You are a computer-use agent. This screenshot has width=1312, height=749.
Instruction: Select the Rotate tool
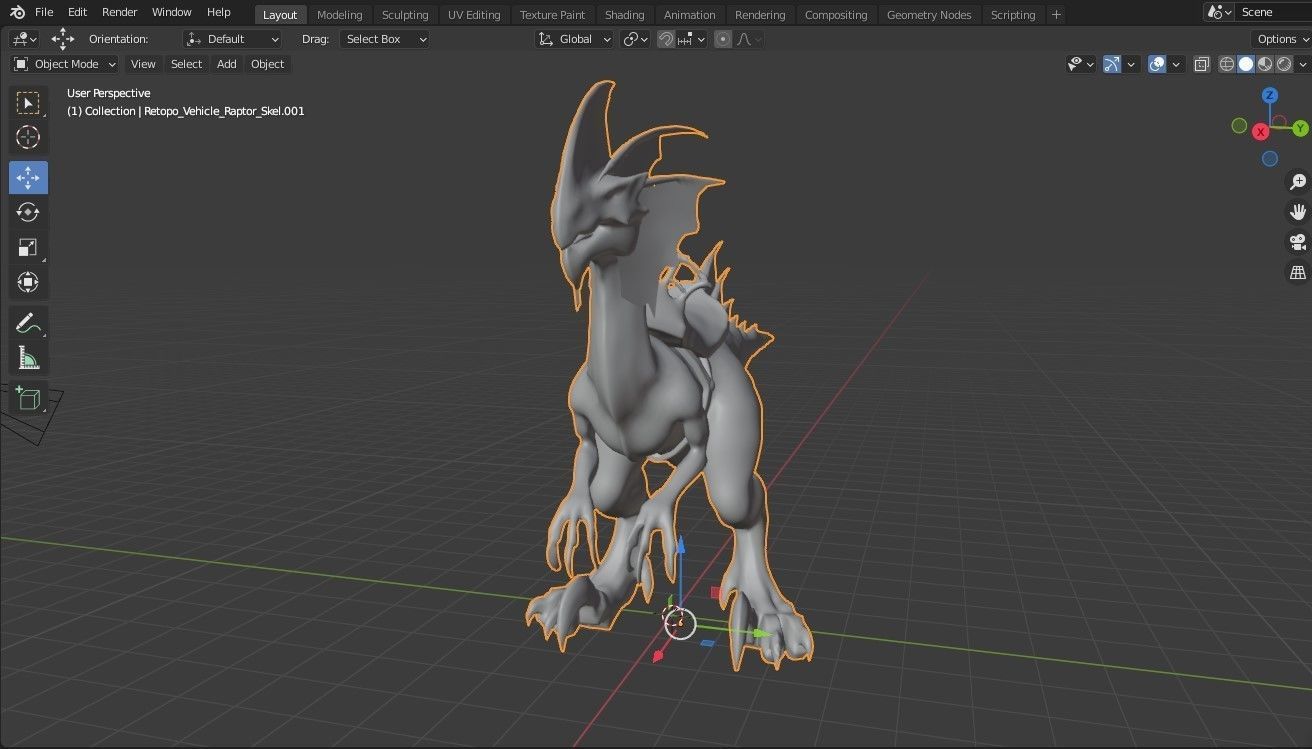point(28,212)
